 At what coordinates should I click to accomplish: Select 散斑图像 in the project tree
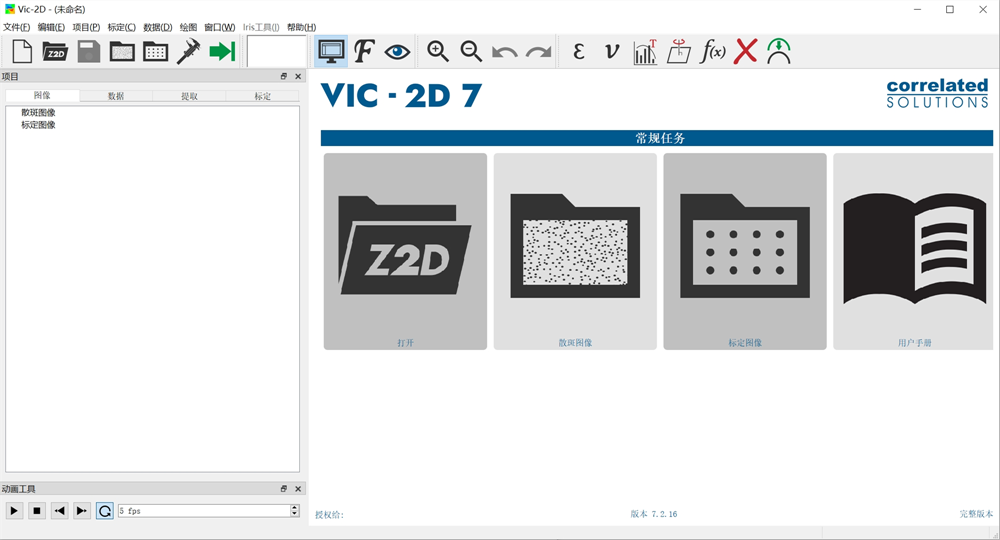(38, 113)
